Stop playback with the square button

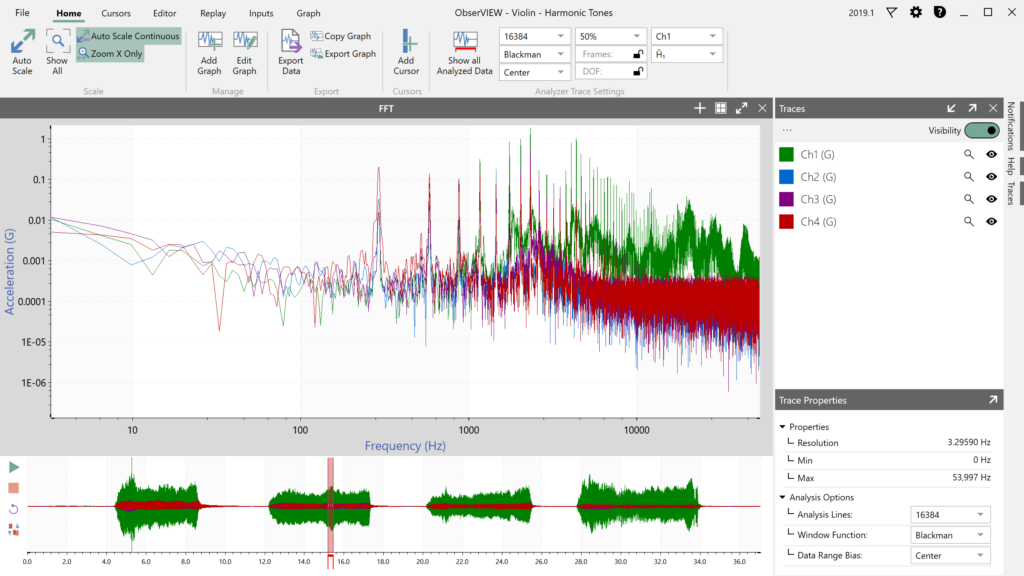[14, 488]
